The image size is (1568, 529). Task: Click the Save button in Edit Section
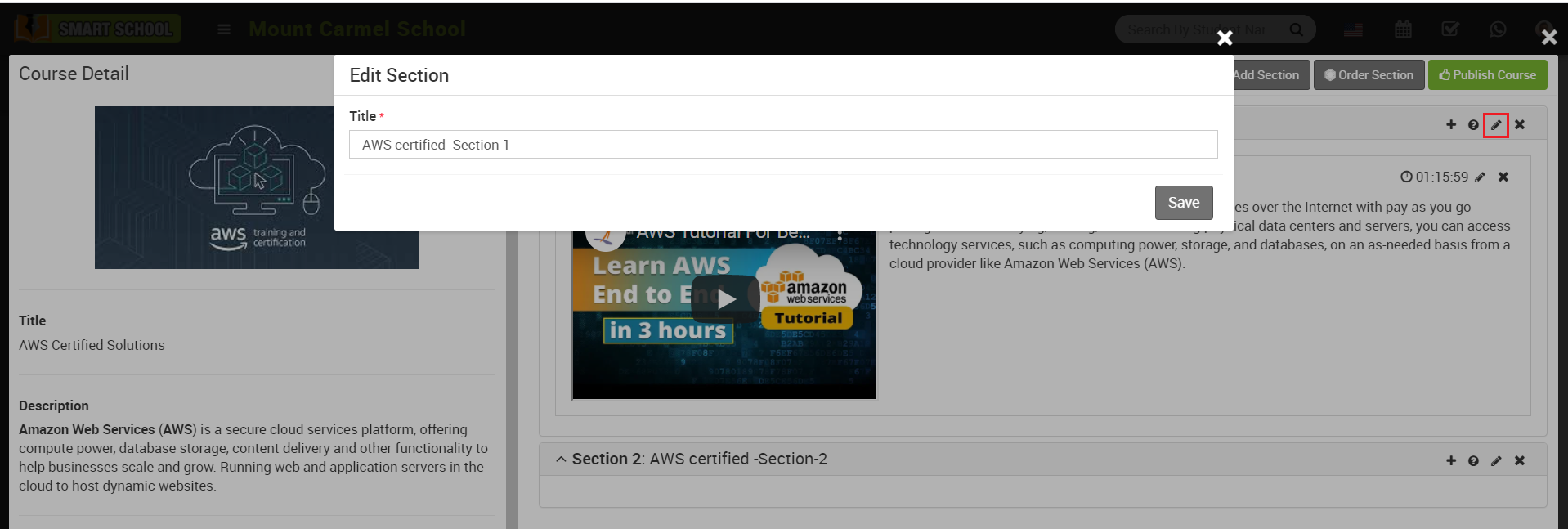1183,203
